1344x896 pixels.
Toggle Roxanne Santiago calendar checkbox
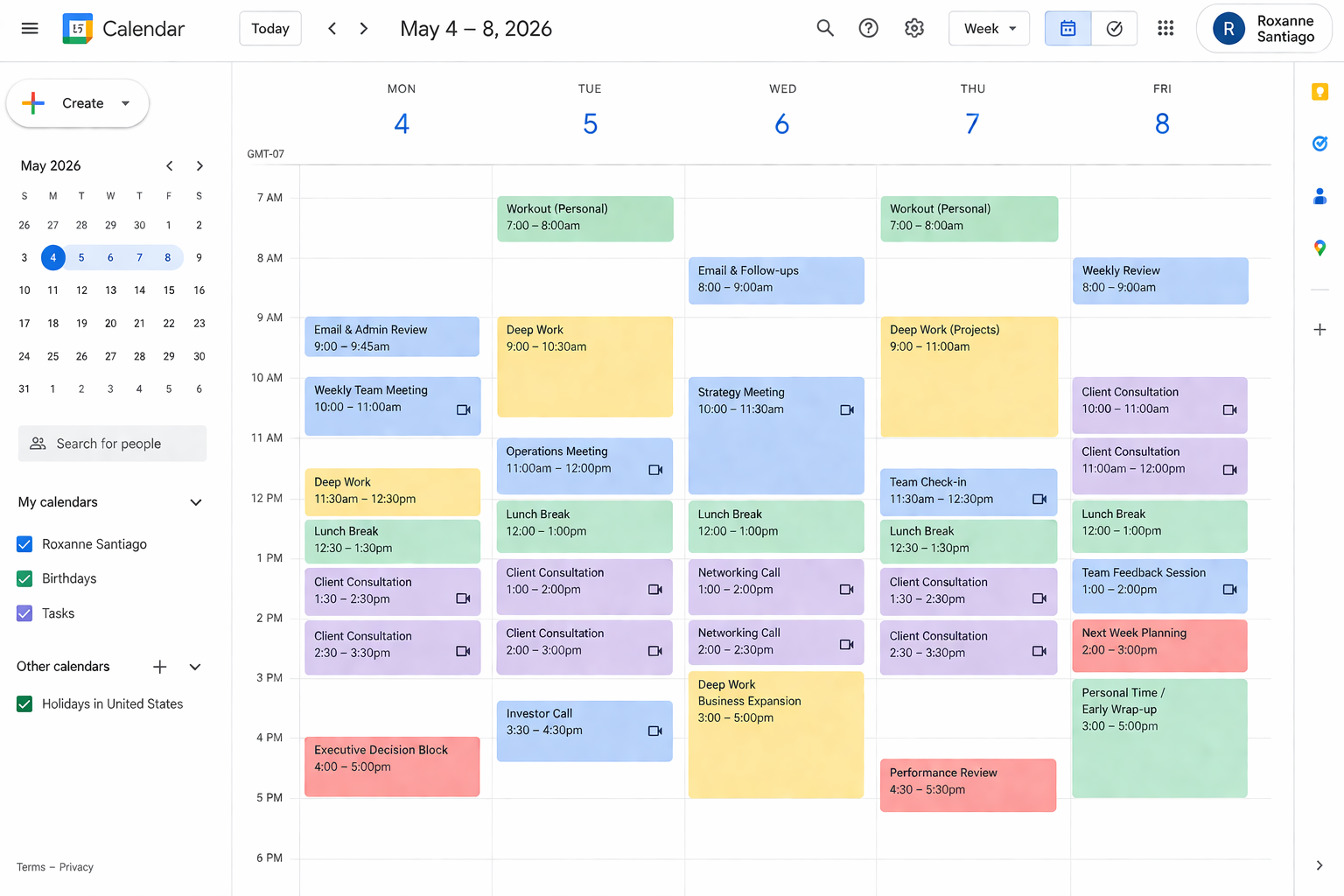pos(24,544)
